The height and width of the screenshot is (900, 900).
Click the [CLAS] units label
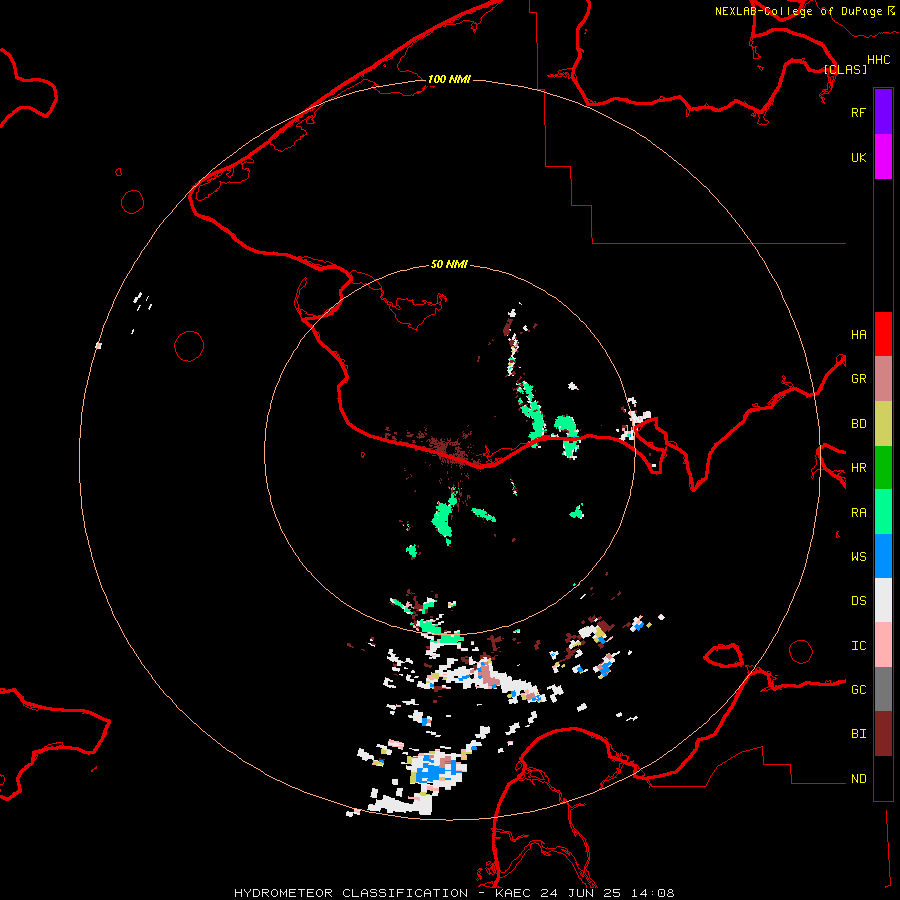845,69
